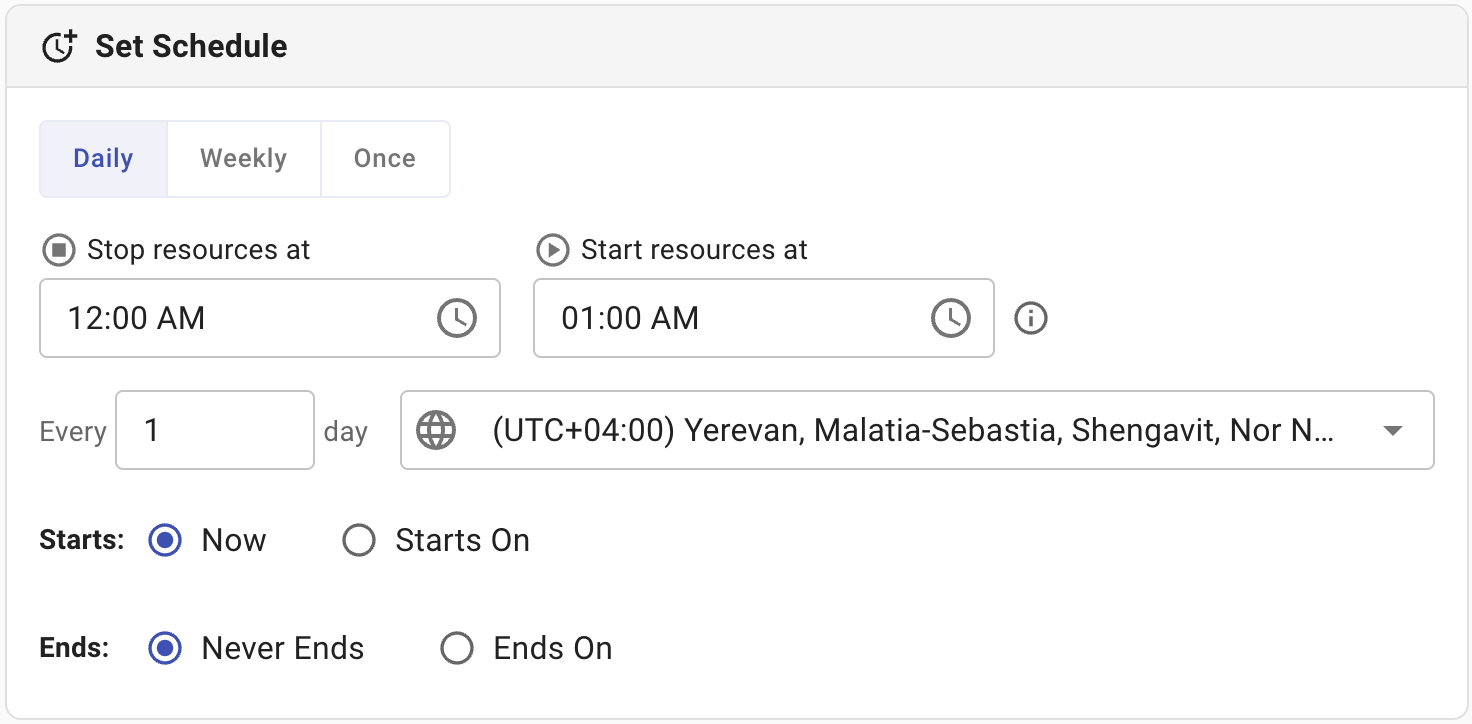Image resolution: width=1472 pixels, height=724 pixels.
Task: Focus the Every day interval number field
Action: pos(214,430)
